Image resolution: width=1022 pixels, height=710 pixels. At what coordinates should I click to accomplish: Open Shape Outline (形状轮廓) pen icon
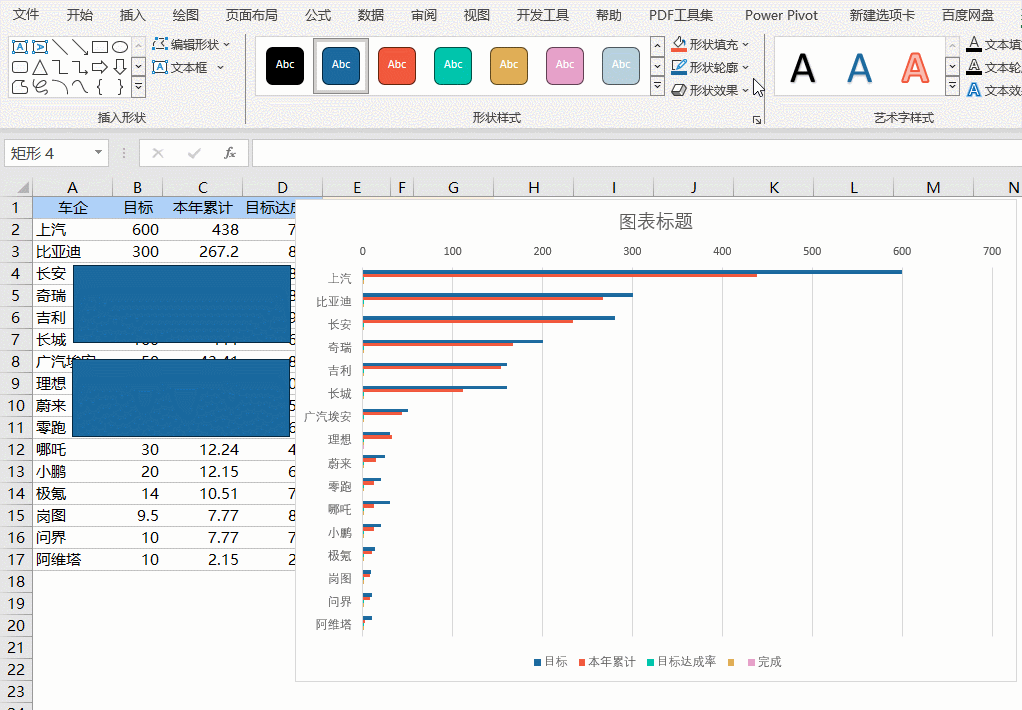(x=679, y=67)
